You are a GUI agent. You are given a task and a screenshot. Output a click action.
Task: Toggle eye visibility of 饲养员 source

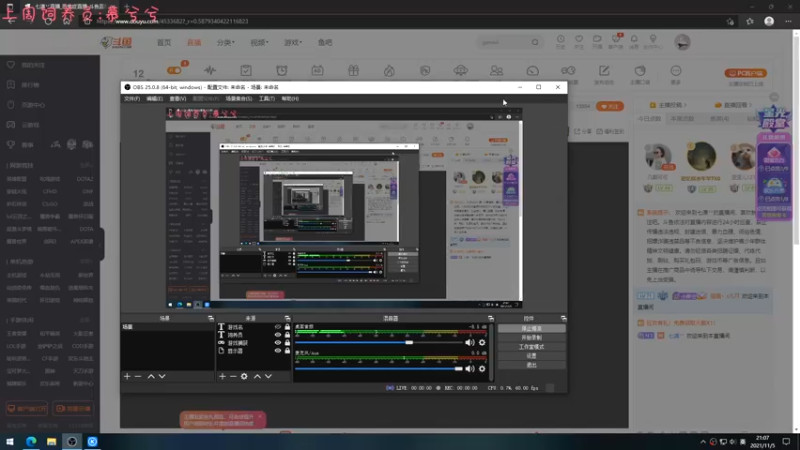tap(278, 335)
